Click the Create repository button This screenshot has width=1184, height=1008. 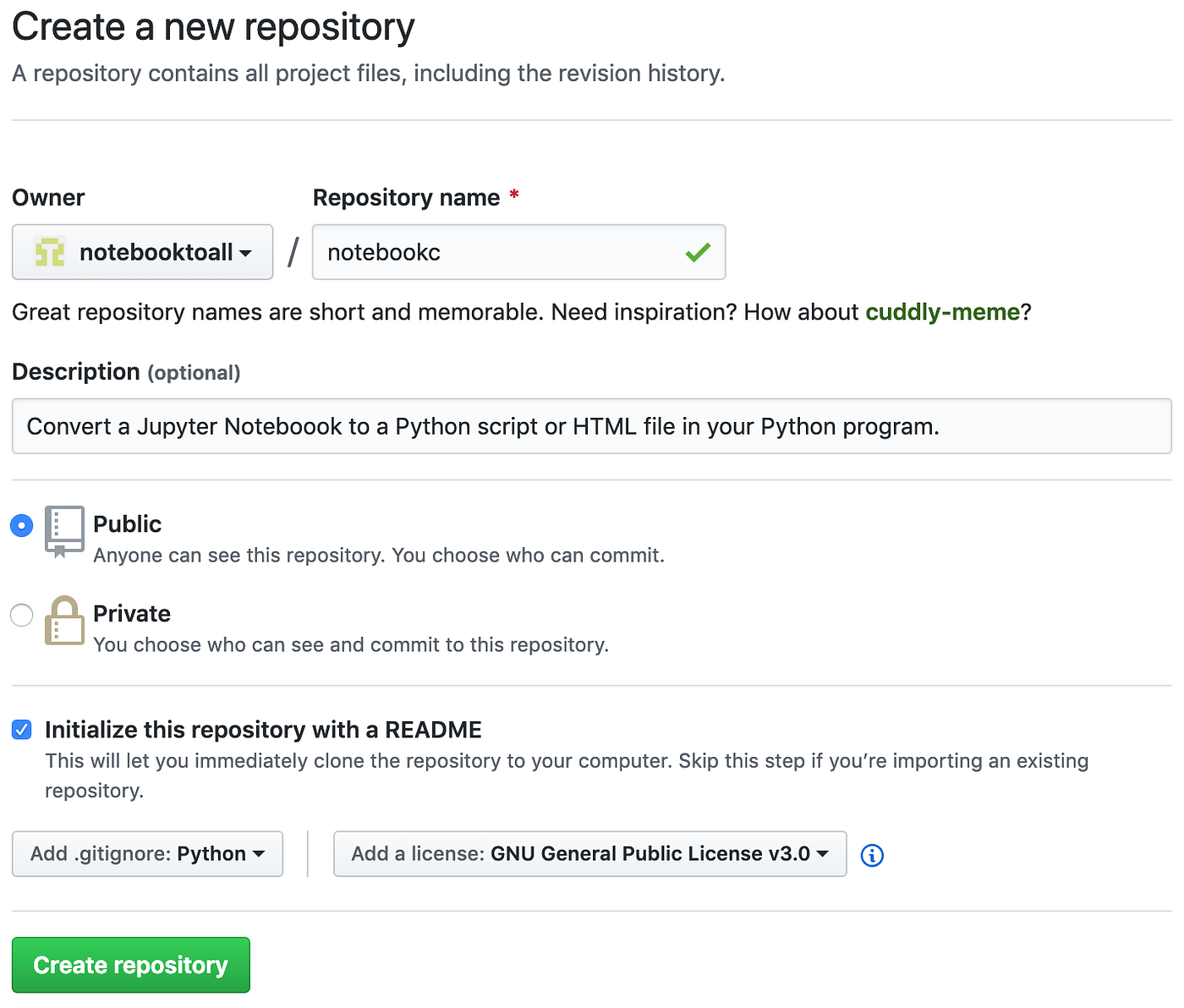click(131, 965)
